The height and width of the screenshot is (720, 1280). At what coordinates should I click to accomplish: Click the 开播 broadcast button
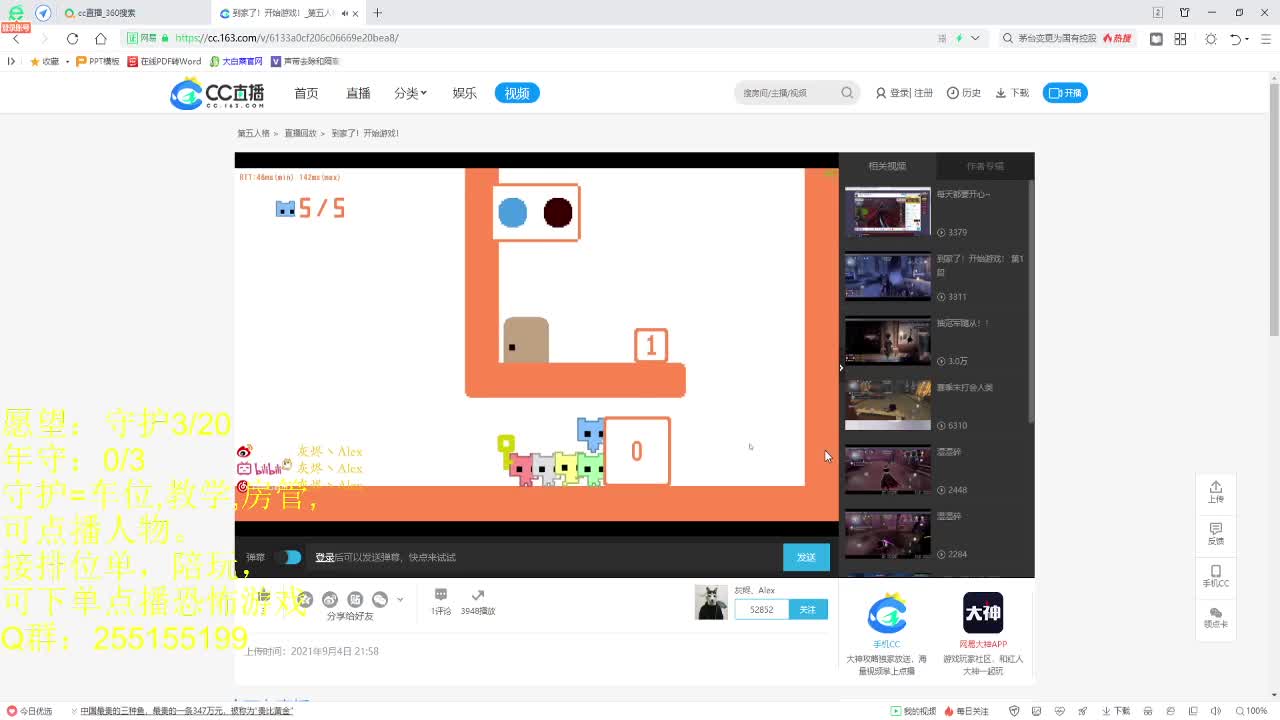1065,93
